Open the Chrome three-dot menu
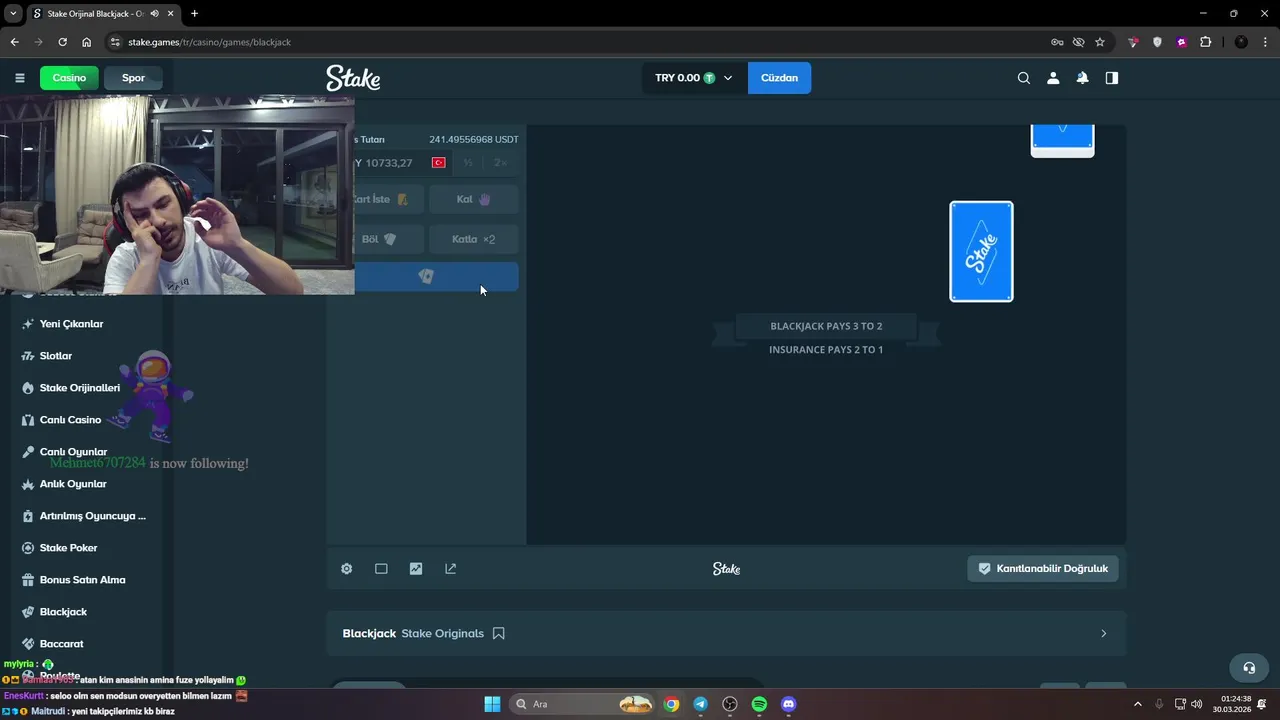1280x720 pixels. [1264, 42]
